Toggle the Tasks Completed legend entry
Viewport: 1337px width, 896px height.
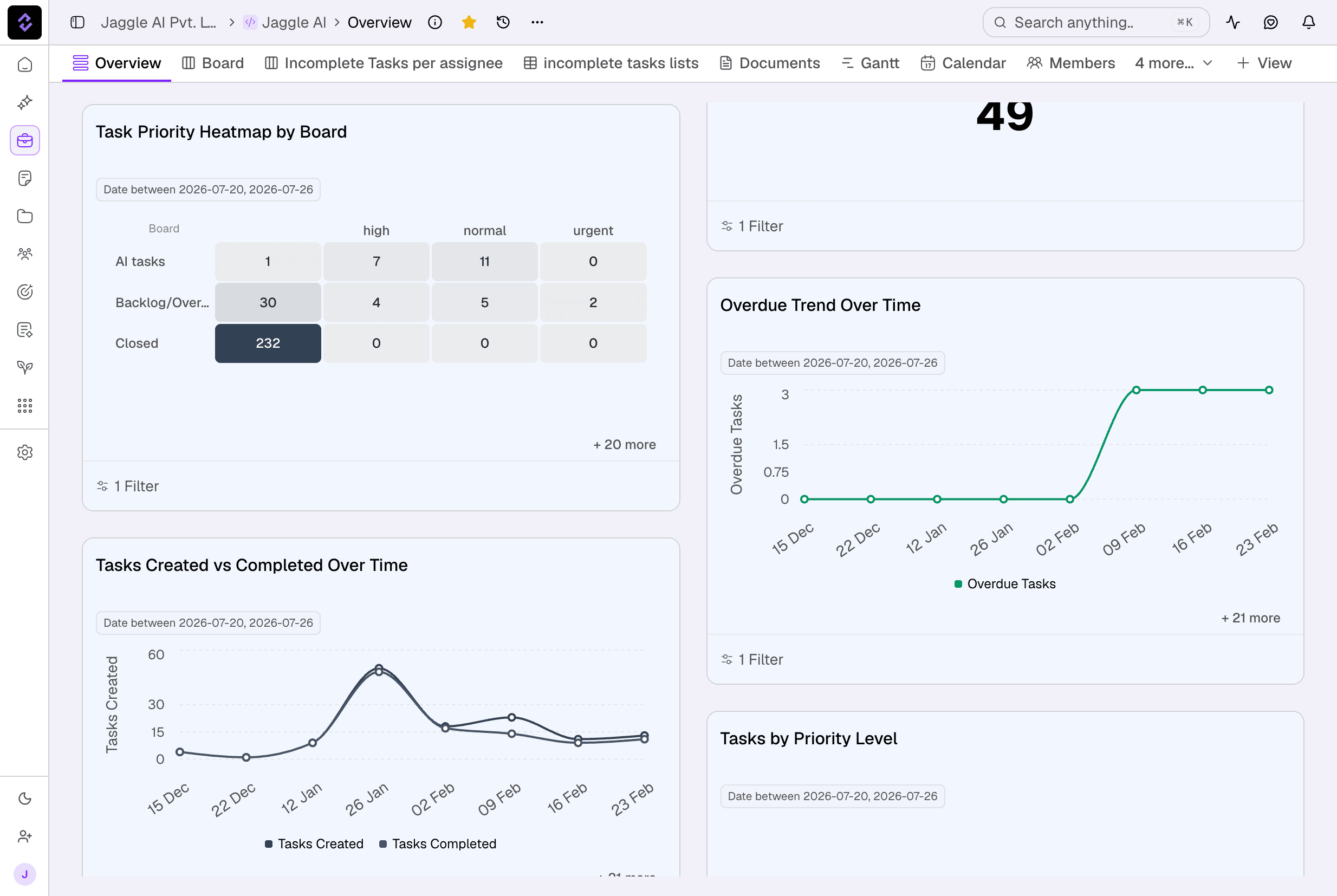pyautogui.click(x=438, y=844)
